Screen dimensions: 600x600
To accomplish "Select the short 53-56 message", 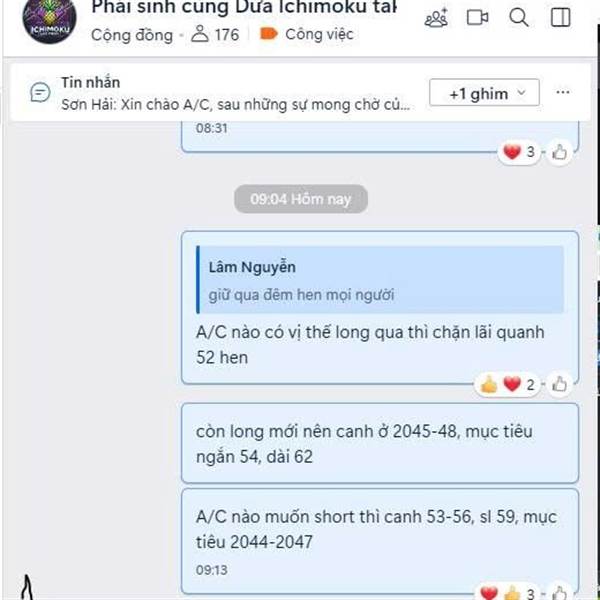I will coord(380,541).
